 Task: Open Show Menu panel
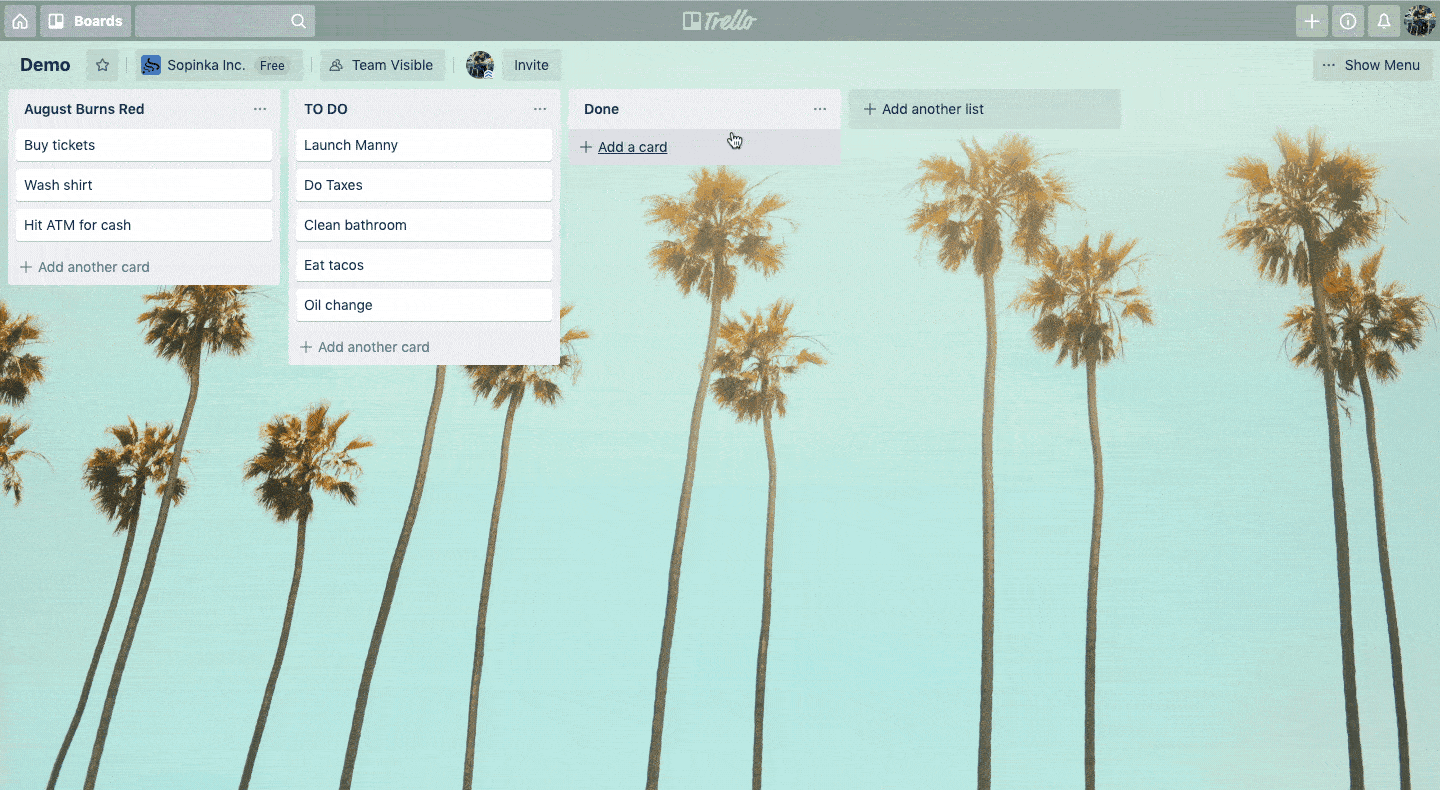pyautogui.click(x=1371, y=65)
